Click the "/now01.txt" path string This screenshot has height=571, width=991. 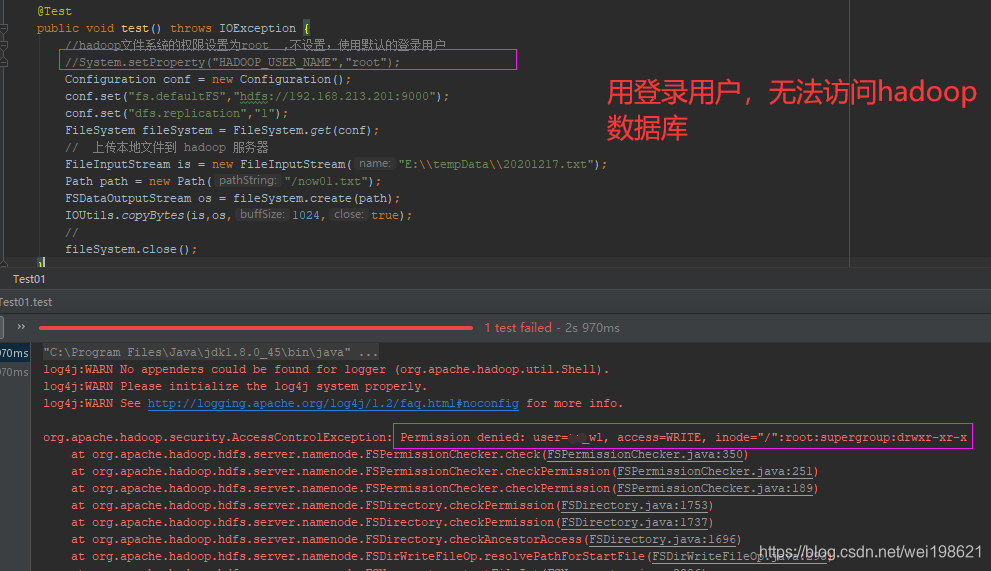[x=326, y=181]
